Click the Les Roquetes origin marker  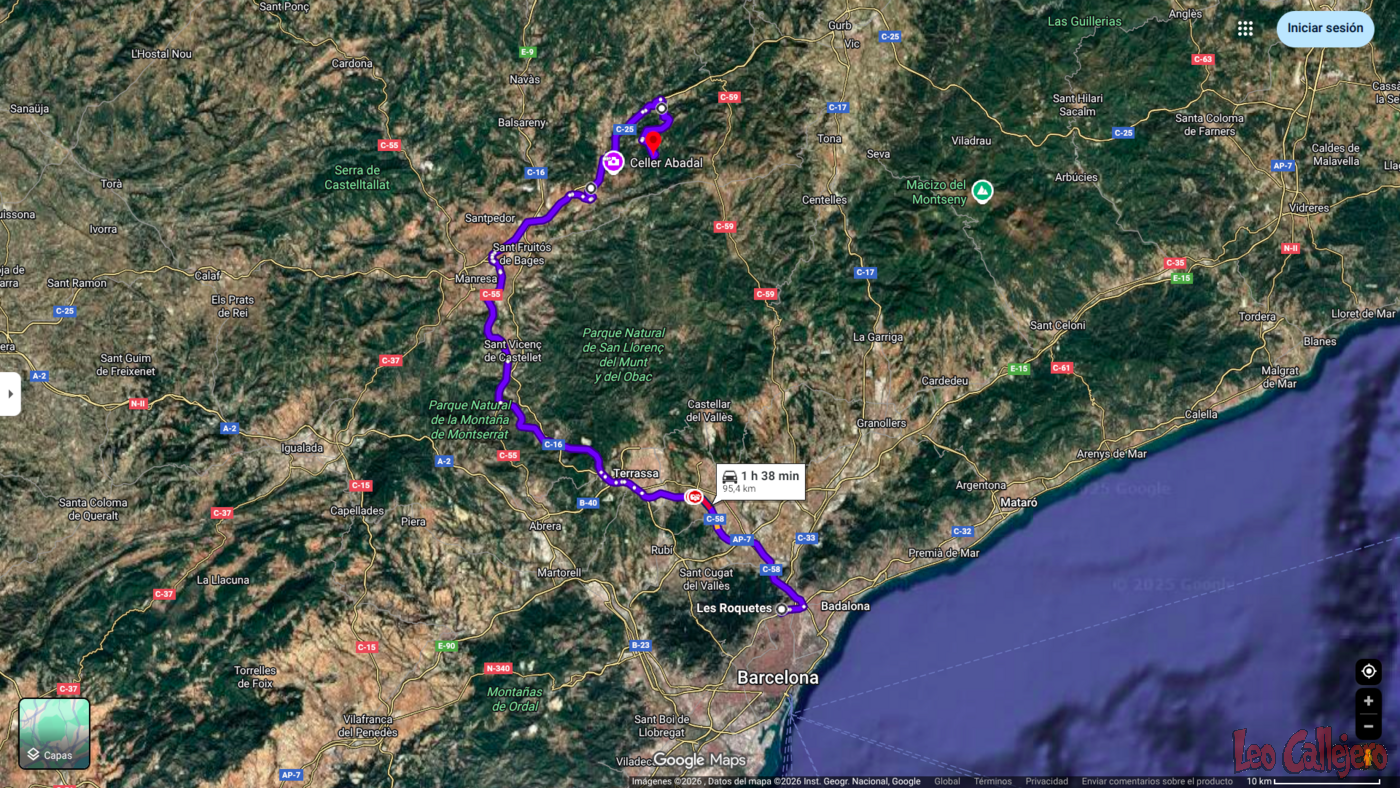coord(782,608)
